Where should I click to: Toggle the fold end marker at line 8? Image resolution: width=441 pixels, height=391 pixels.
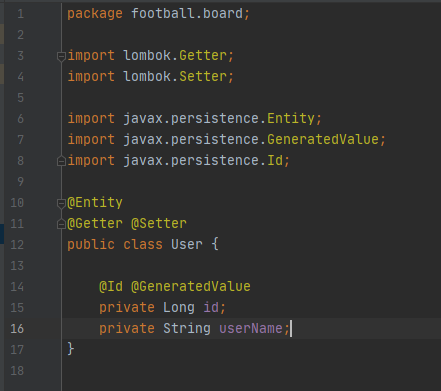61,161
